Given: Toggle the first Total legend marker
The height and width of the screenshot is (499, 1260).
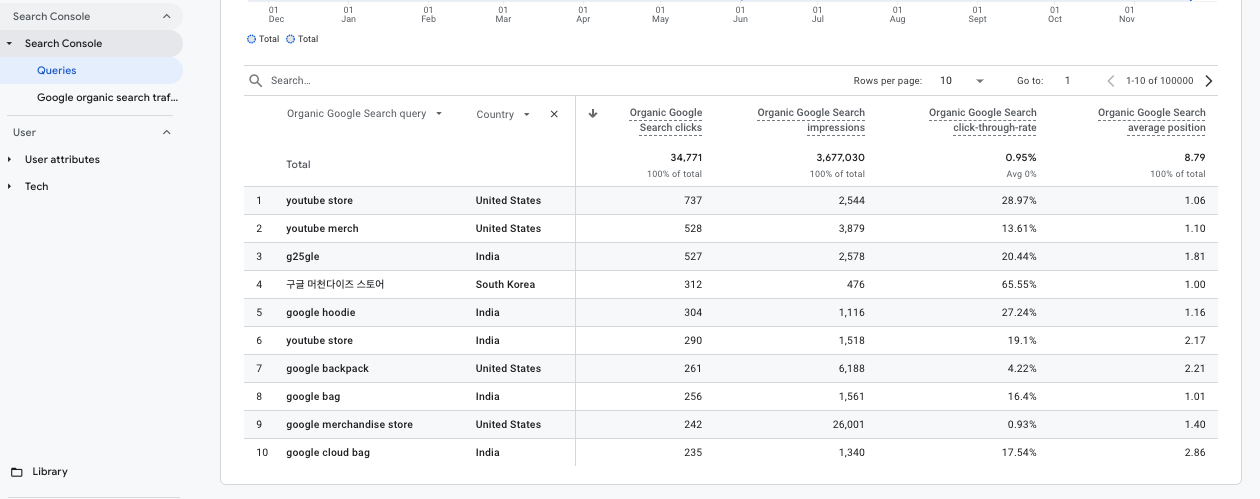Looking at the screenshot, I should click(x=252, y=39).
